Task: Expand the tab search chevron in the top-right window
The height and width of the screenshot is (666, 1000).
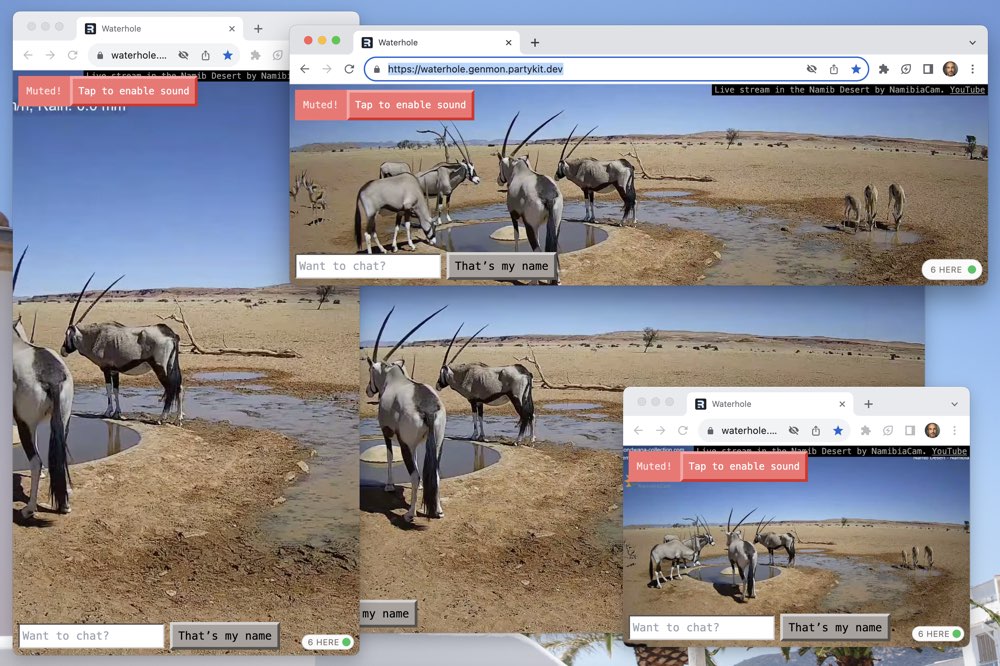Action: [973, 43]
